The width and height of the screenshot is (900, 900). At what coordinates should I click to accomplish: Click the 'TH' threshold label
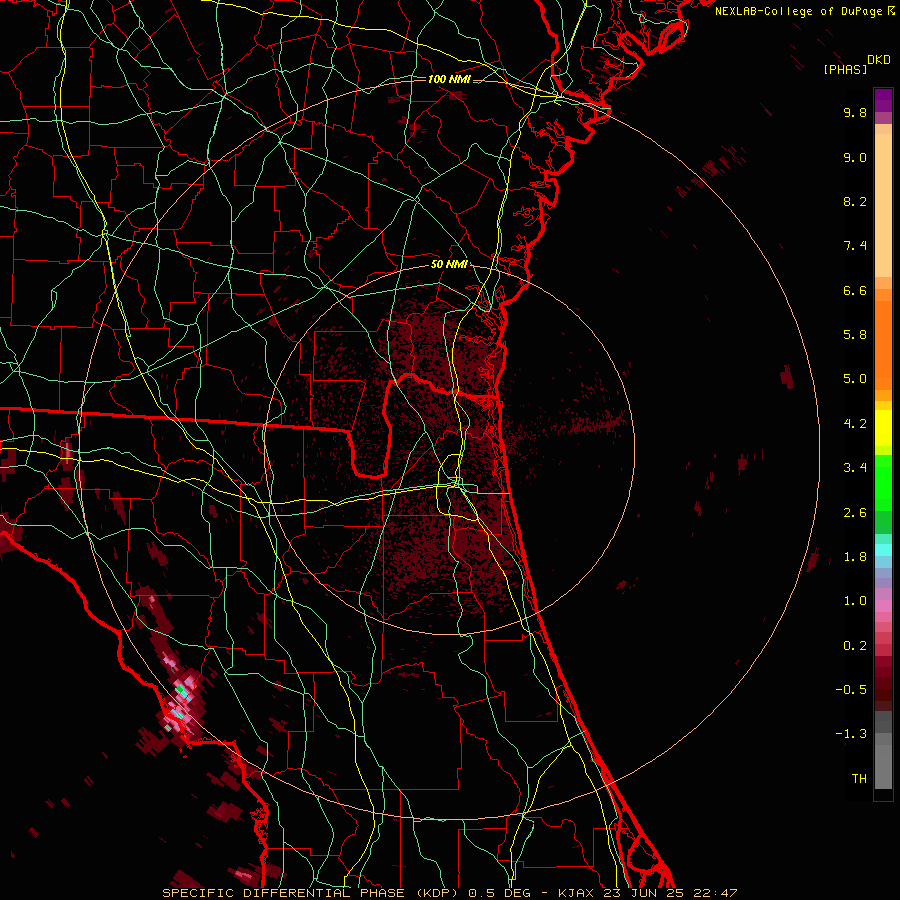[859, 779]
